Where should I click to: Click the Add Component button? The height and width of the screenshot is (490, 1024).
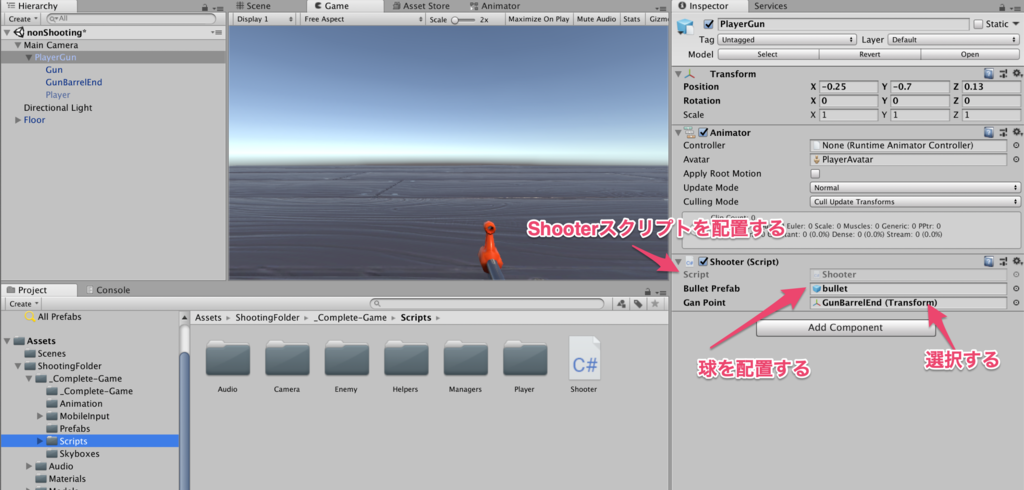(x=846, y=328)
